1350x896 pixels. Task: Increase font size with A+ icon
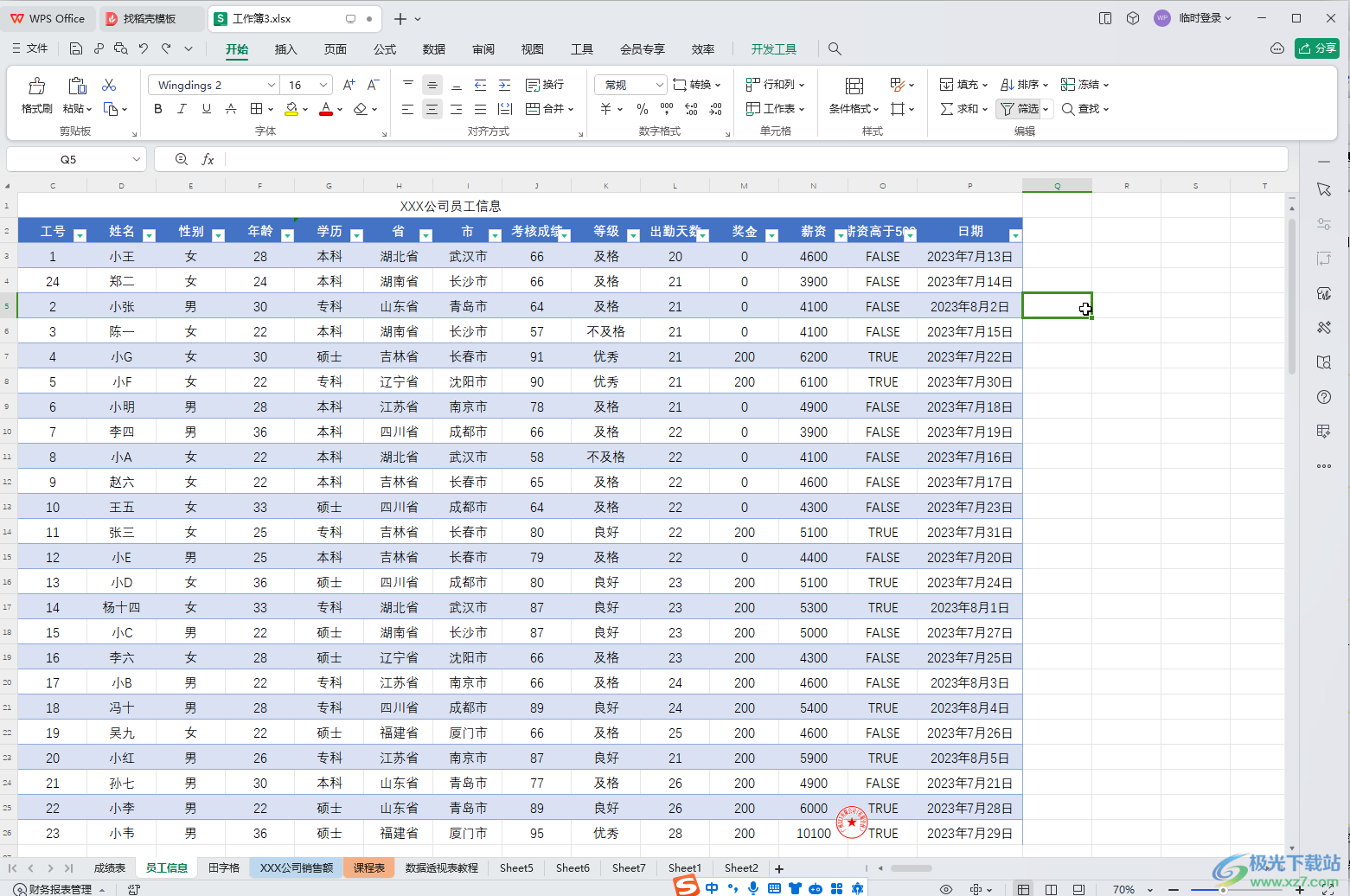click(349, 85)
